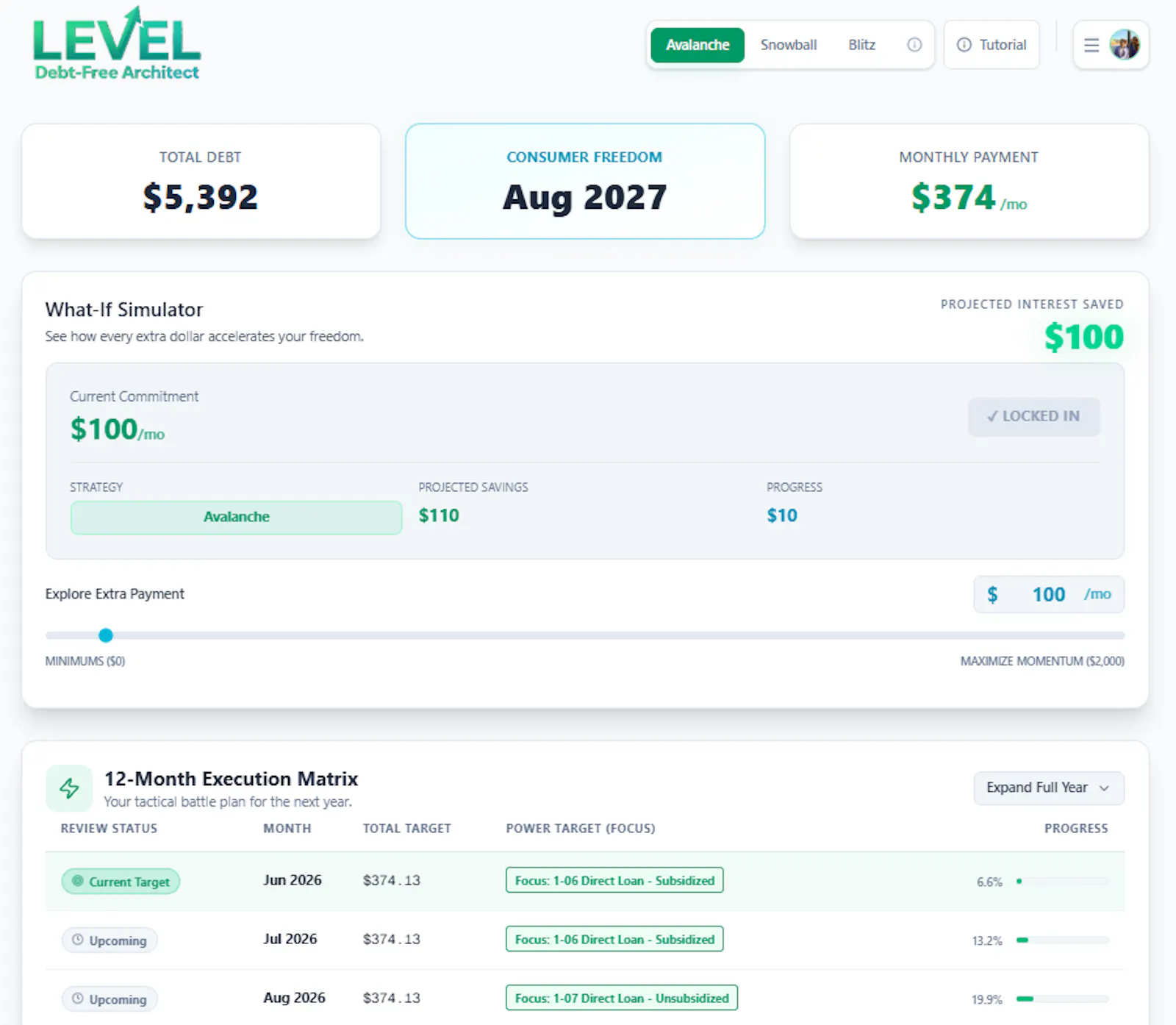Click the MAXIMIZE MOMENTUM ($2,000) slider label
Screen dimensions: 1176x1025
[x=1042, y=661]
